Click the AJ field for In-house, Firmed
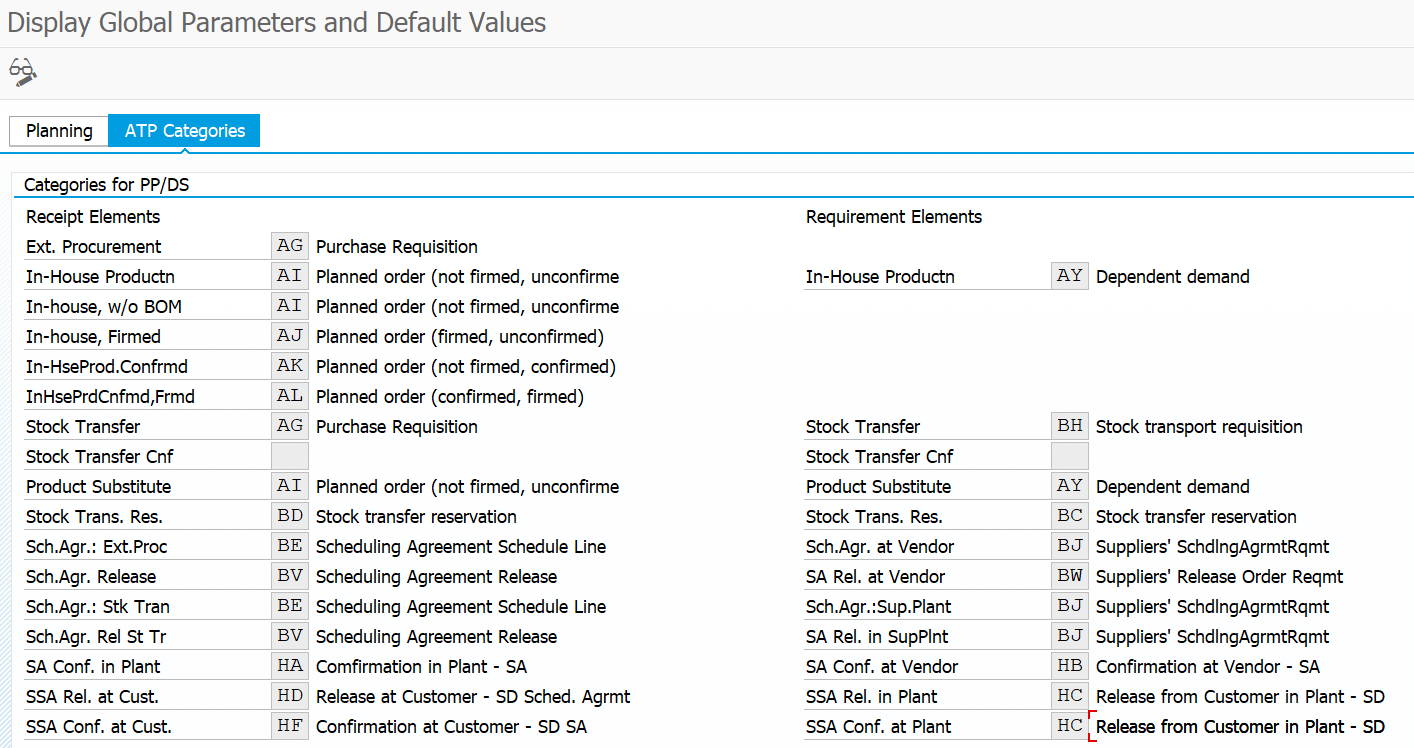The image size is (1414, 748). tap(290, 336)
